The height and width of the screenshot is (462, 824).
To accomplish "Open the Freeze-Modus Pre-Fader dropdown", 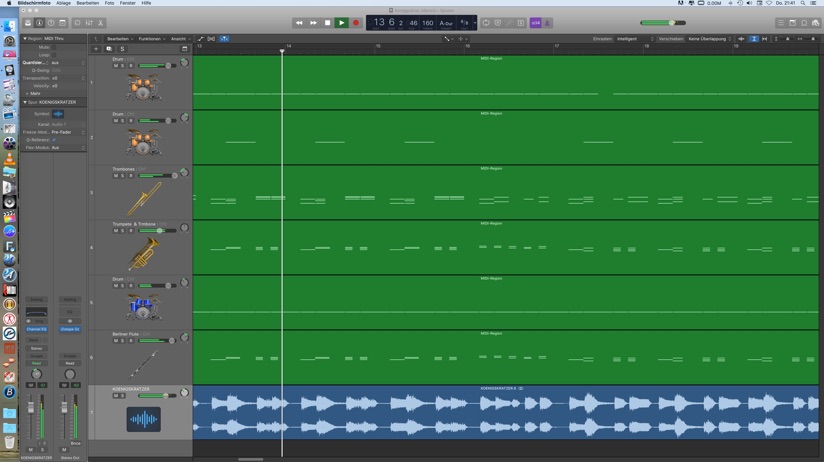I will (68, 132).
